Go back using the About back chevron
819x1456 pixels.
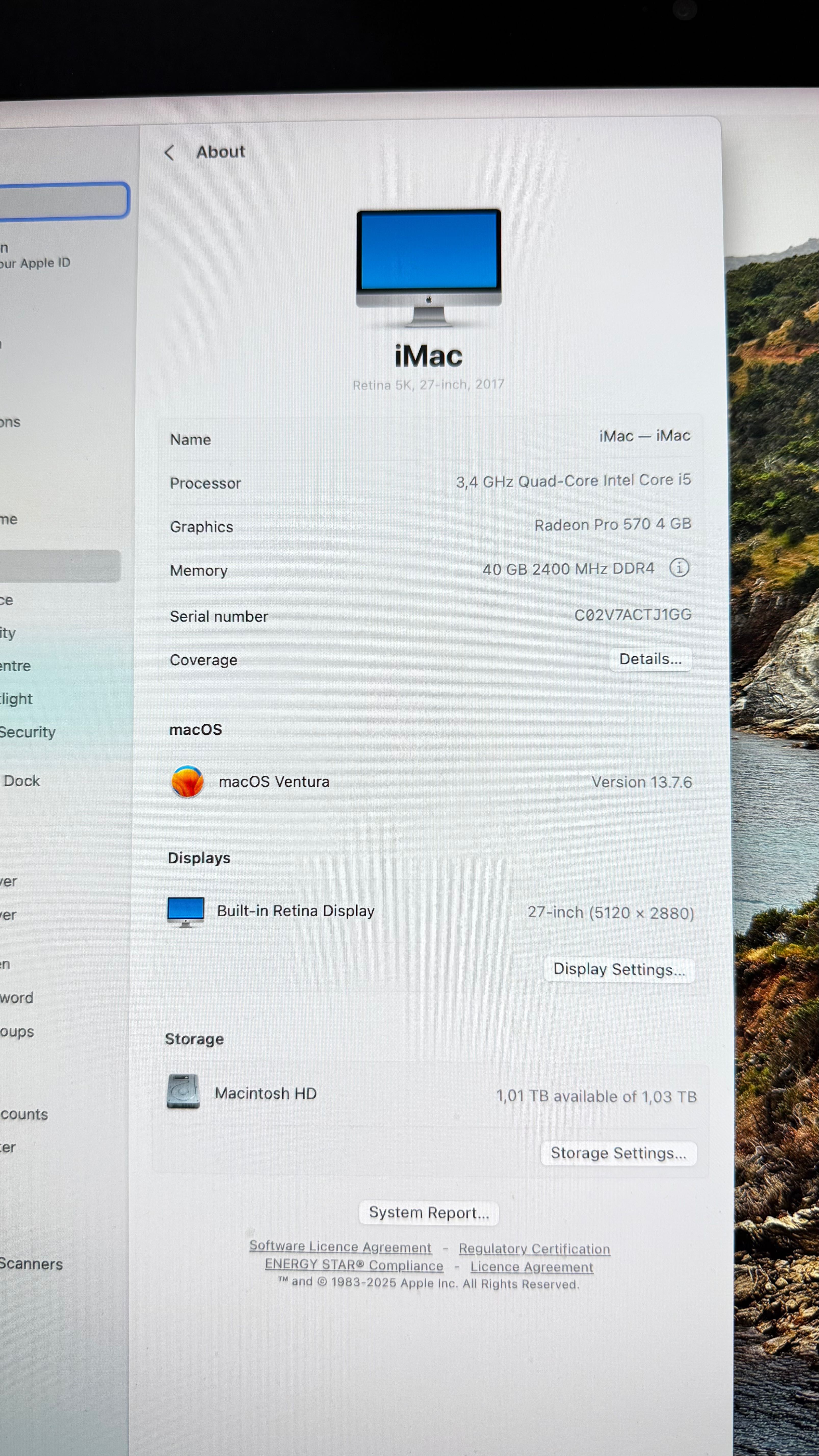(169, 153)
